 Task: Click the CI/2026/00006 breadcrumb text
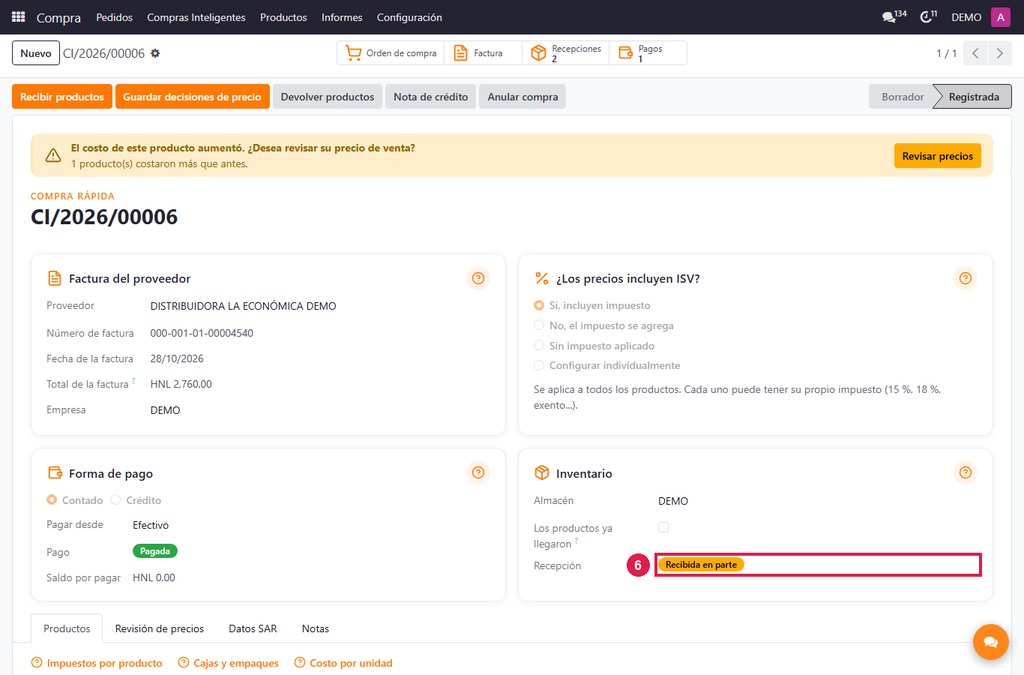click(104, 54)
